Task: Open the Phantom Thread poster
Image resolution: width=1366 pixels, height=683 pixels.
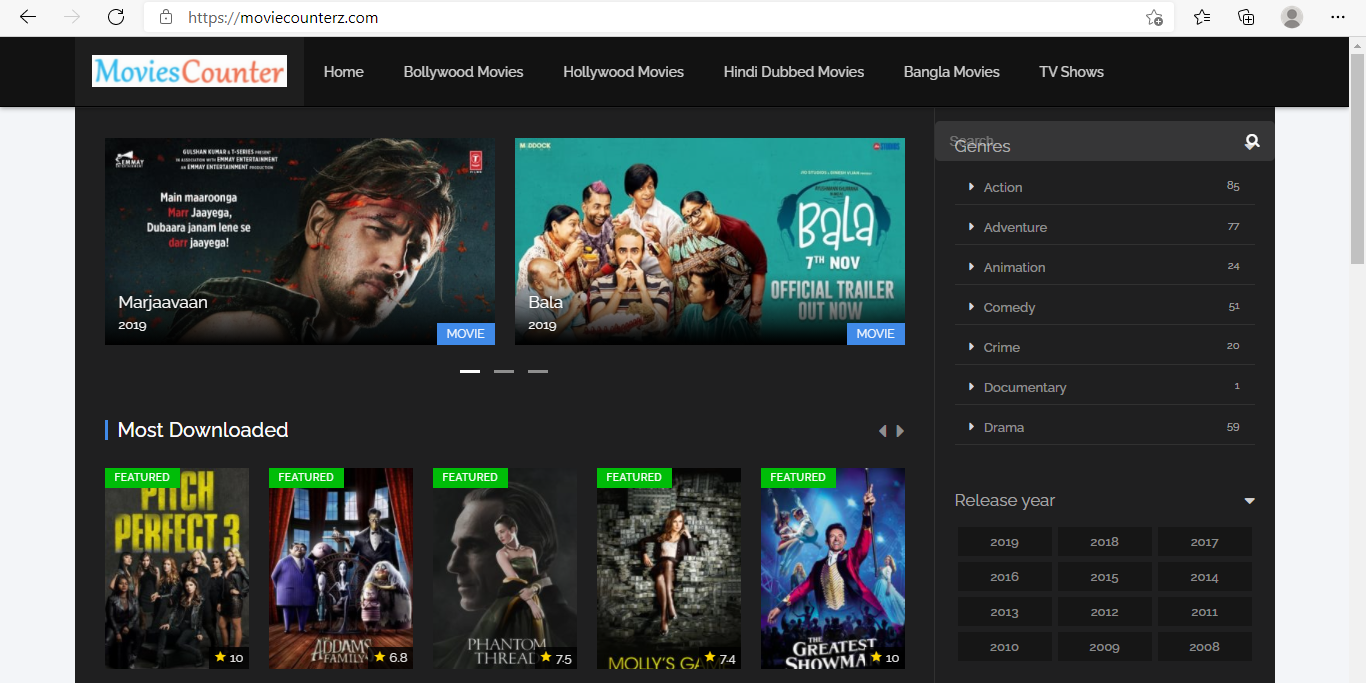Action: click(x=505, y=568)
